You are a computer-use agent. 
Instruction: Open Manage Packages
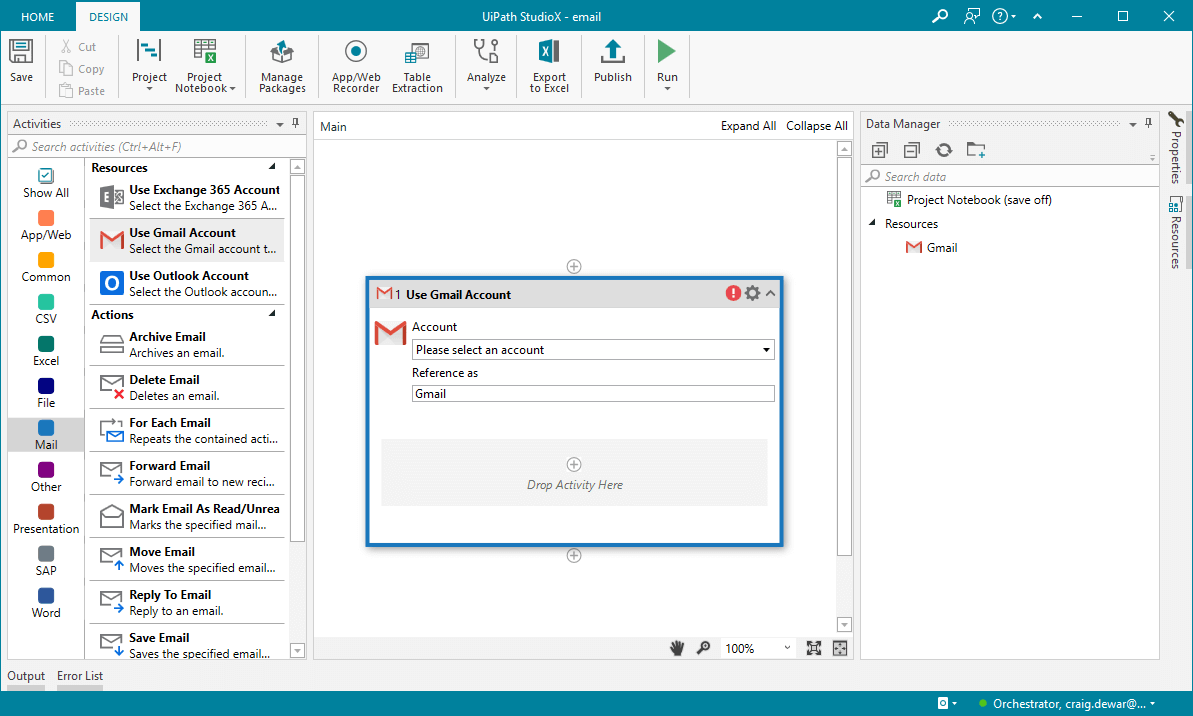[282, 65]
